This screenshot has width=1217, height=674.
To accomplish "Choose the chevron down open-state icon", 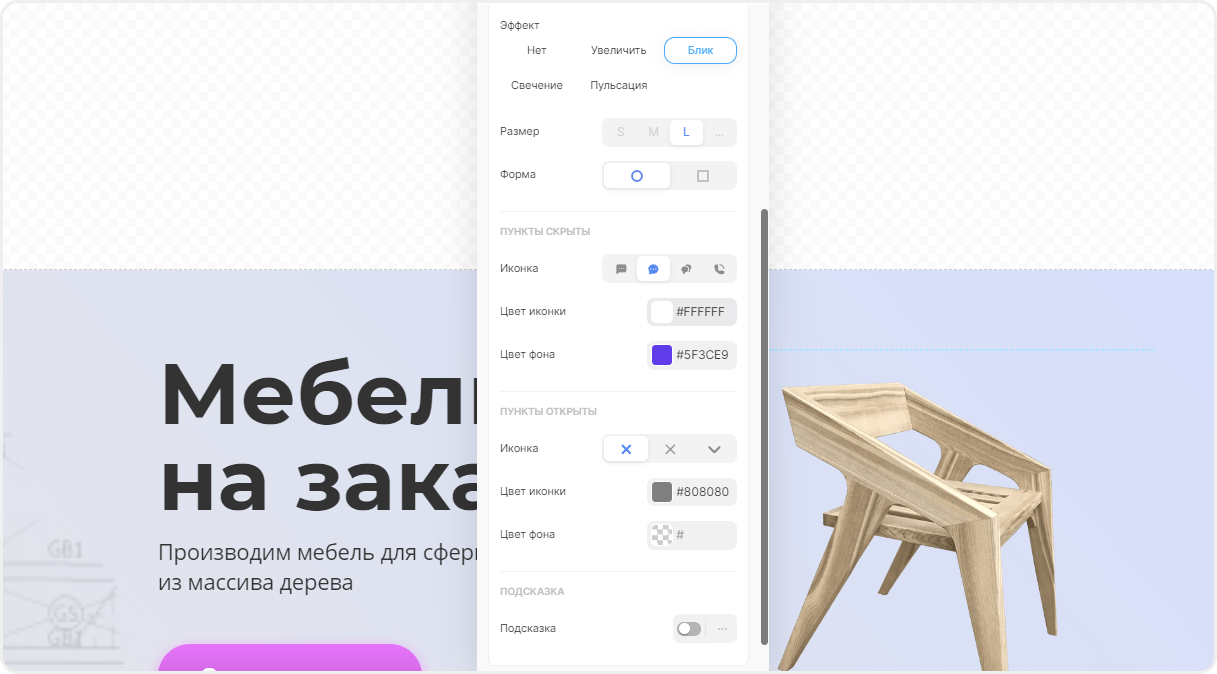I will pyautogui.click(x=714, y=449).
